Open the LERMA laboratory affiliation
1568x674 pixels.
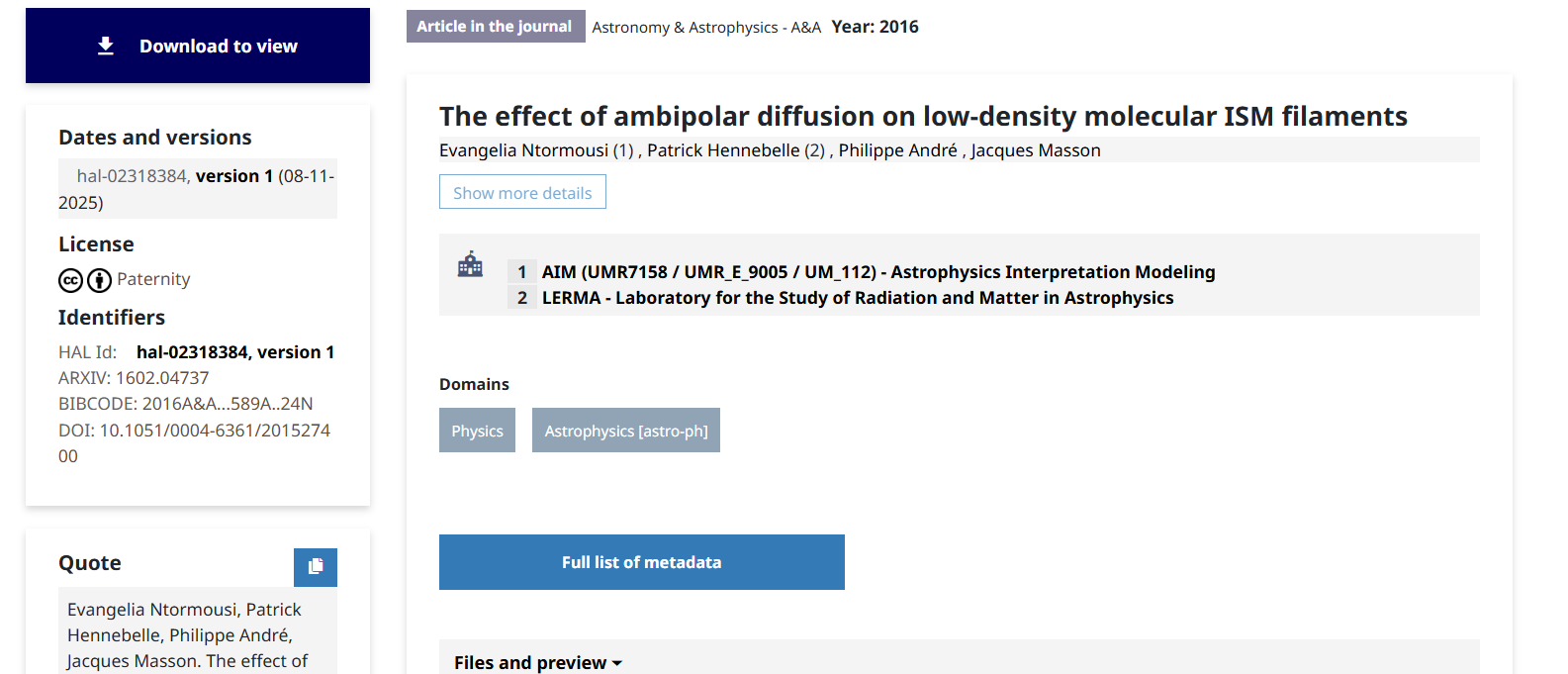tap(857, 298)
